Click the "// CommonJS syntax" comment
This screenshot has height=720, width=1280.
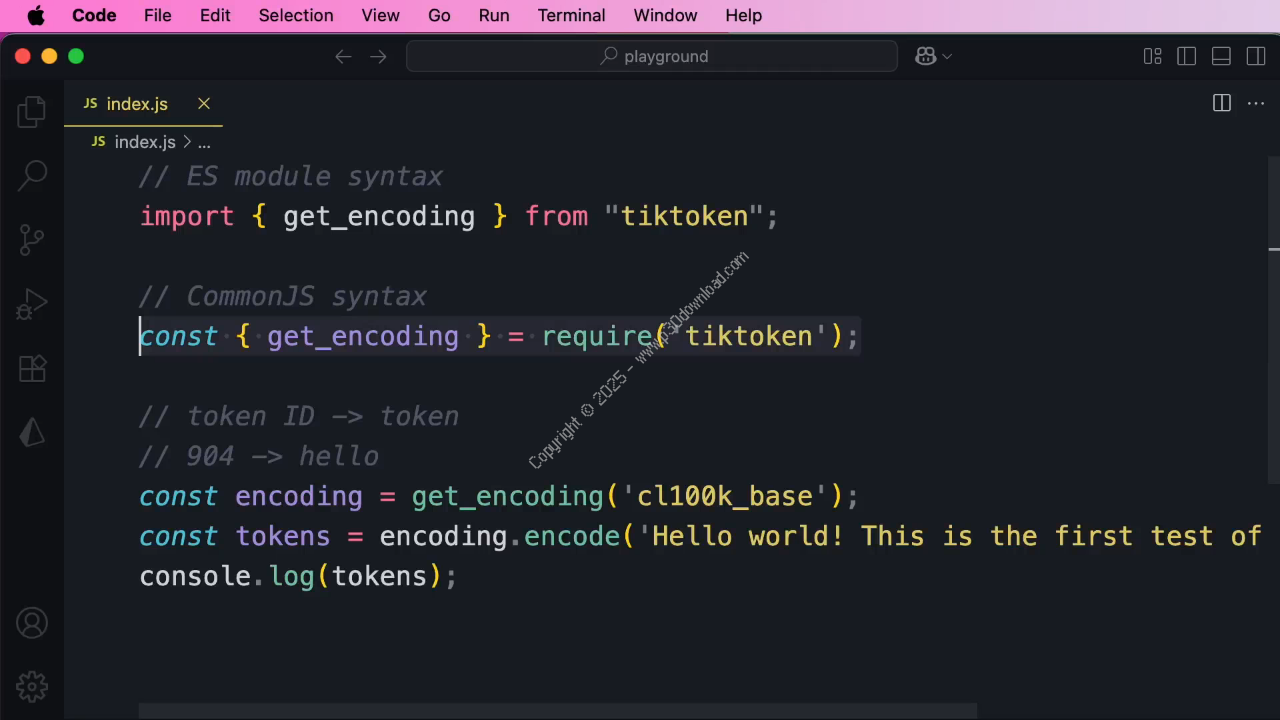[283, 297]
